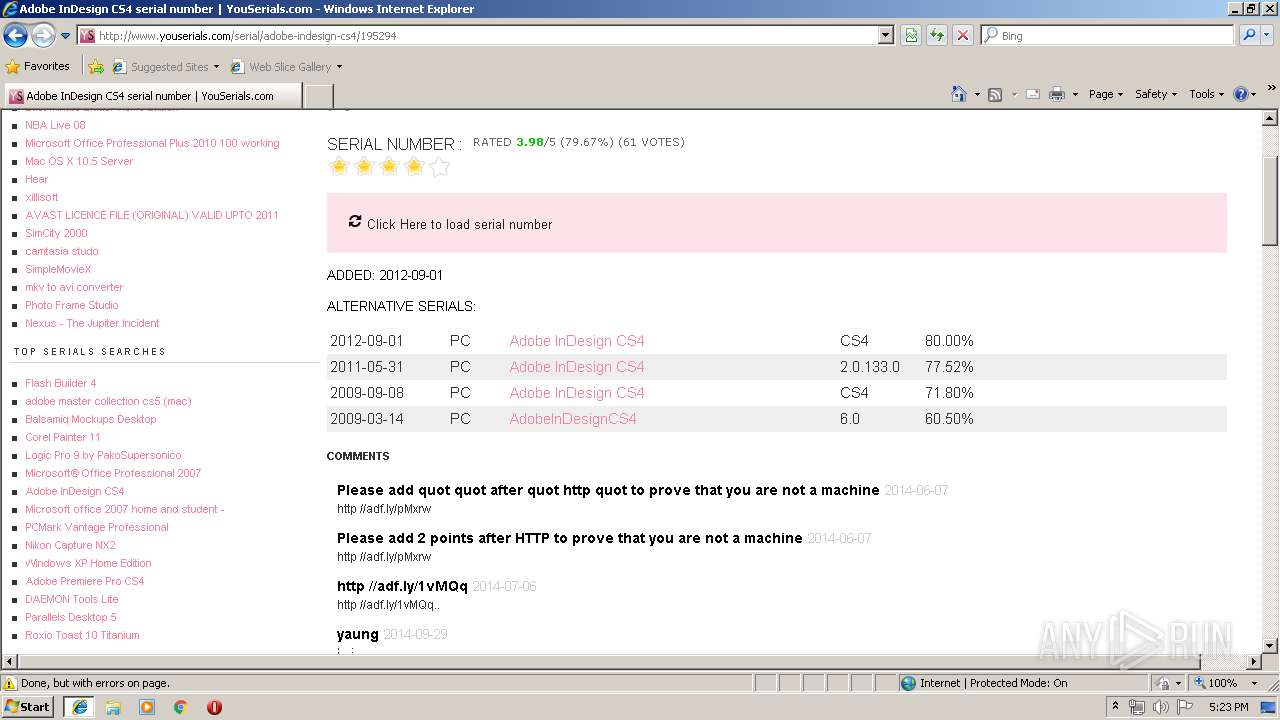Open 2012-09-01 Adobe InDesign CS4 link
The image size is (1280, 720).
(x=577, y=341)
